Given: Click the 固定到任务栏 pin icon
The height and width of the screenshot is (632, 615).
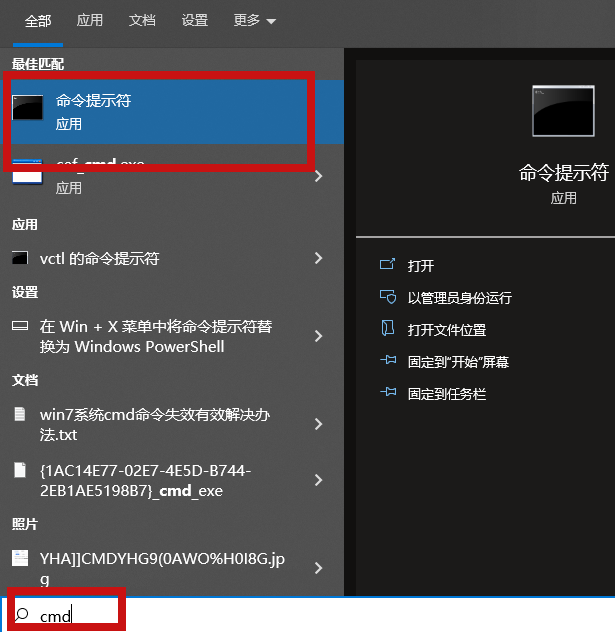Looking at the screenshot, I should coord(388,394).
